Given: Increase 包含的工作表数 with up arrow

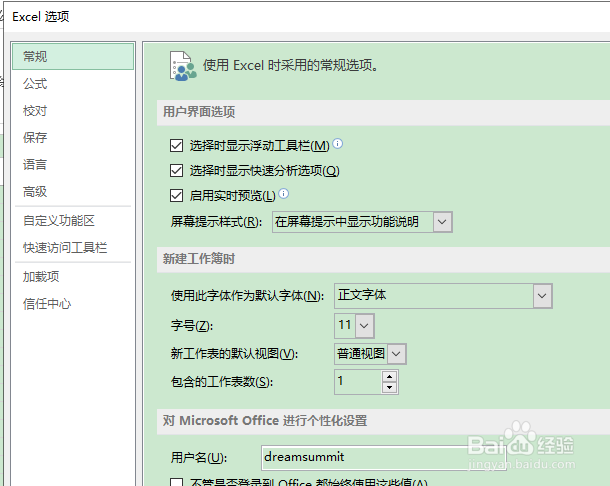Looking at the screenshot, I should pyautogui.click(x=389, y=377).
